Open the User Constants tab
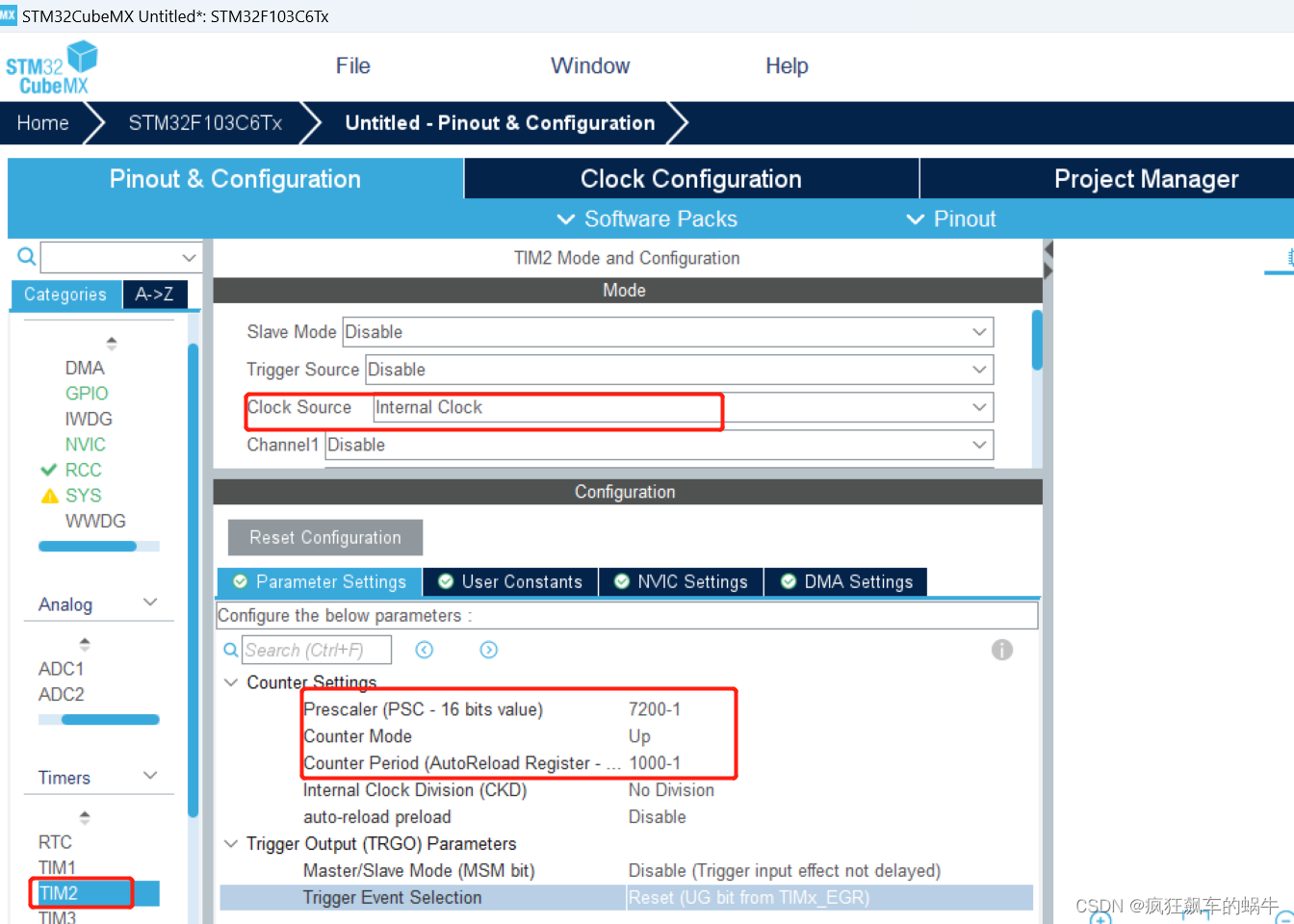 click(510, 581)
